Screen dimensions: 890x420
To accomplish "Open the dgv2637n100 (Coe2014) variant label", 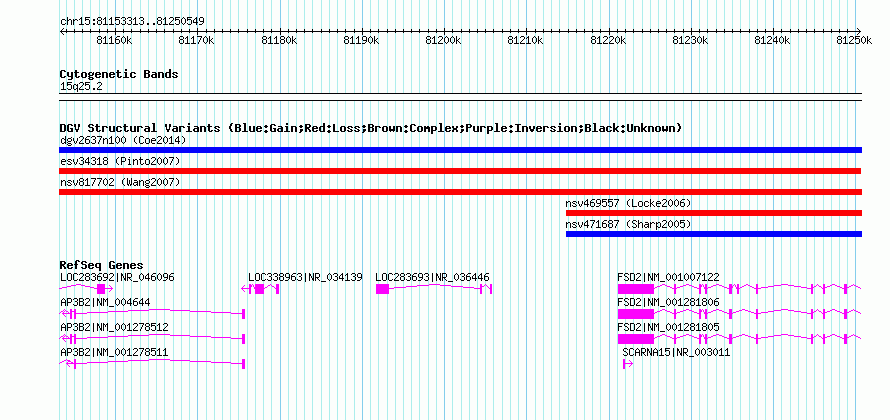I will 123,140.
